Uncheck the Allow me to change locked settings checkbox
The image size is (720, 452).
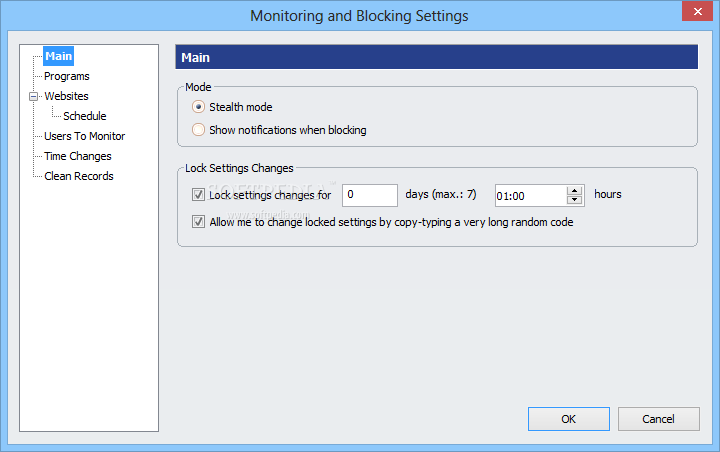[x=198, y=222]
